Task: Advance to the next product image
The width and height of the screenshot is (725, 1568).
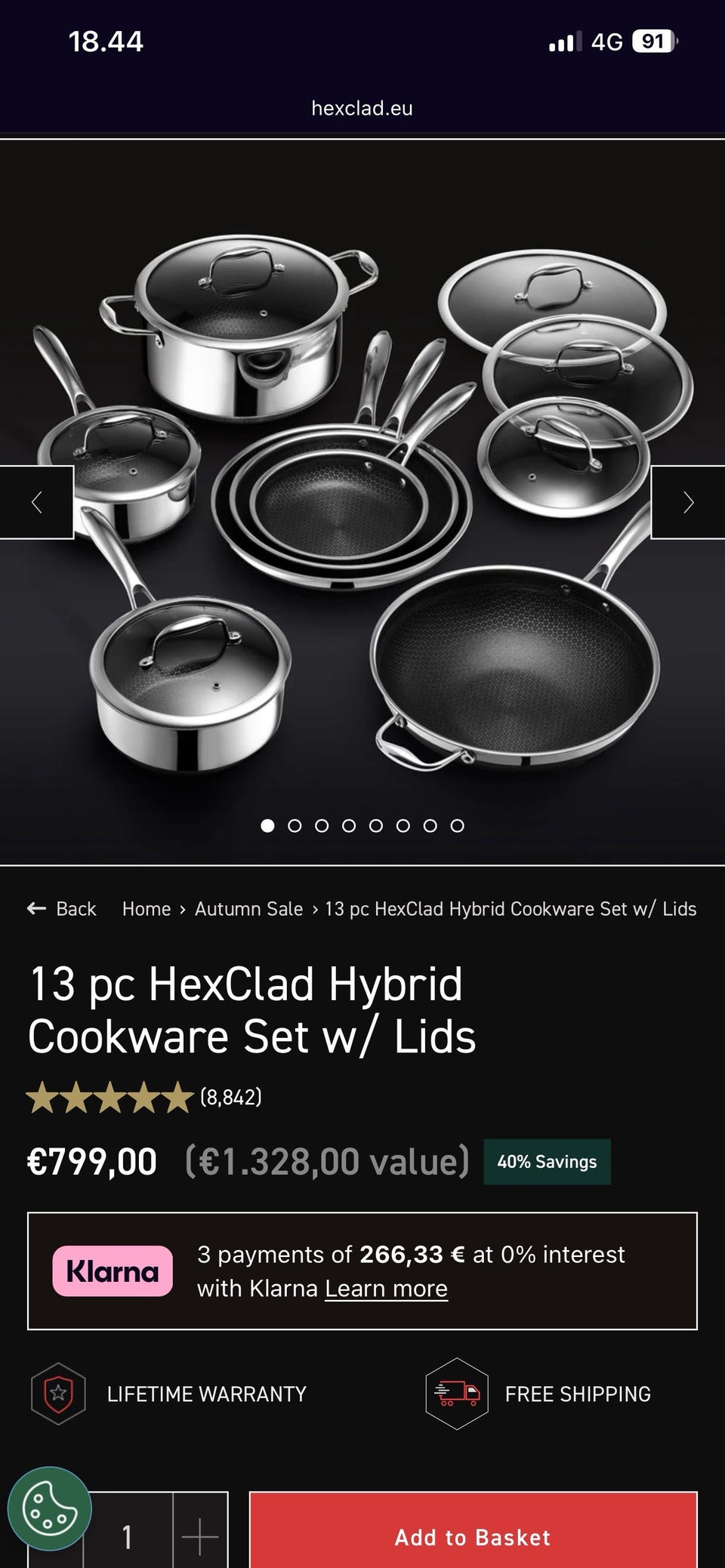Action: click(688, 502)
